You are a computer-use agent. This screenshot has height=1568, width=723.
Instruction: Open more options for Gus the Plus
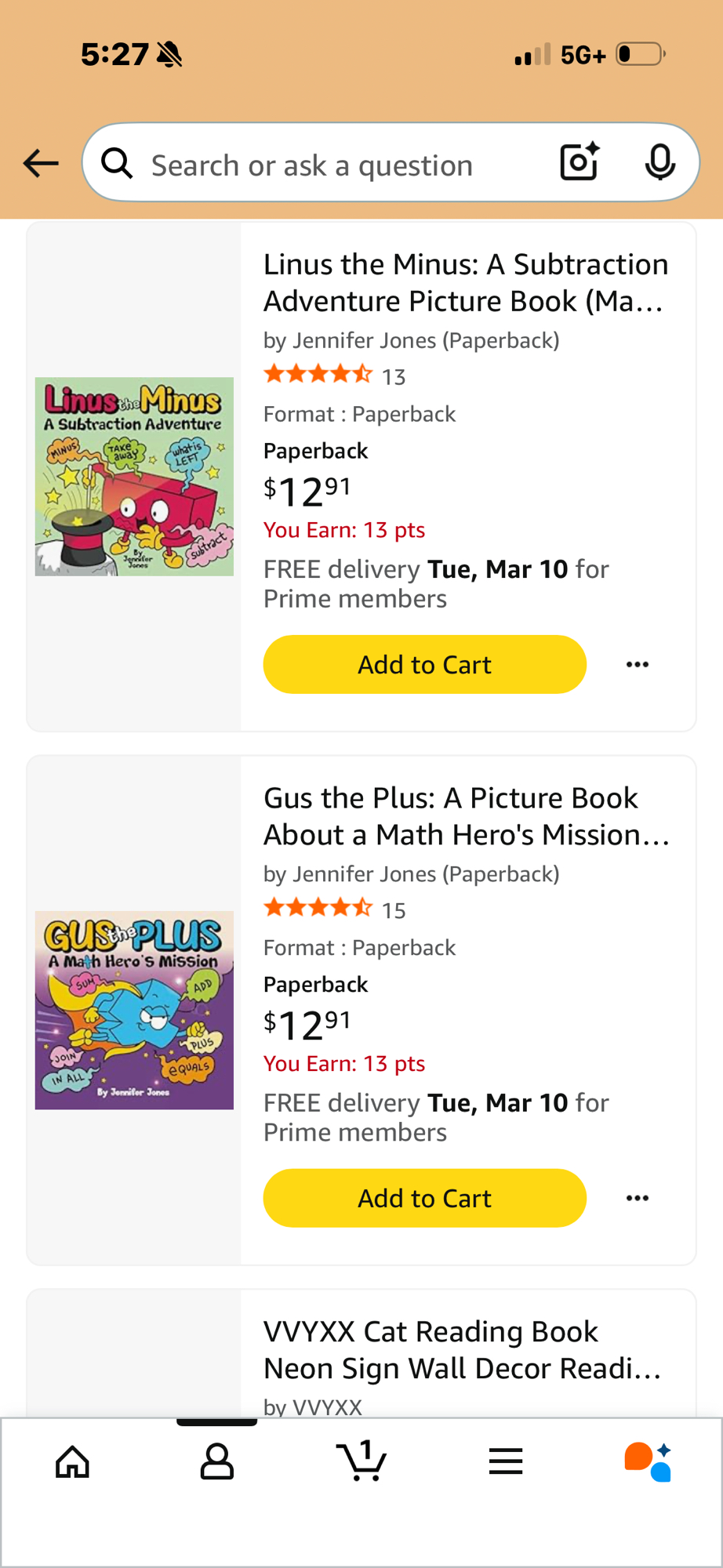[638, 1198]
